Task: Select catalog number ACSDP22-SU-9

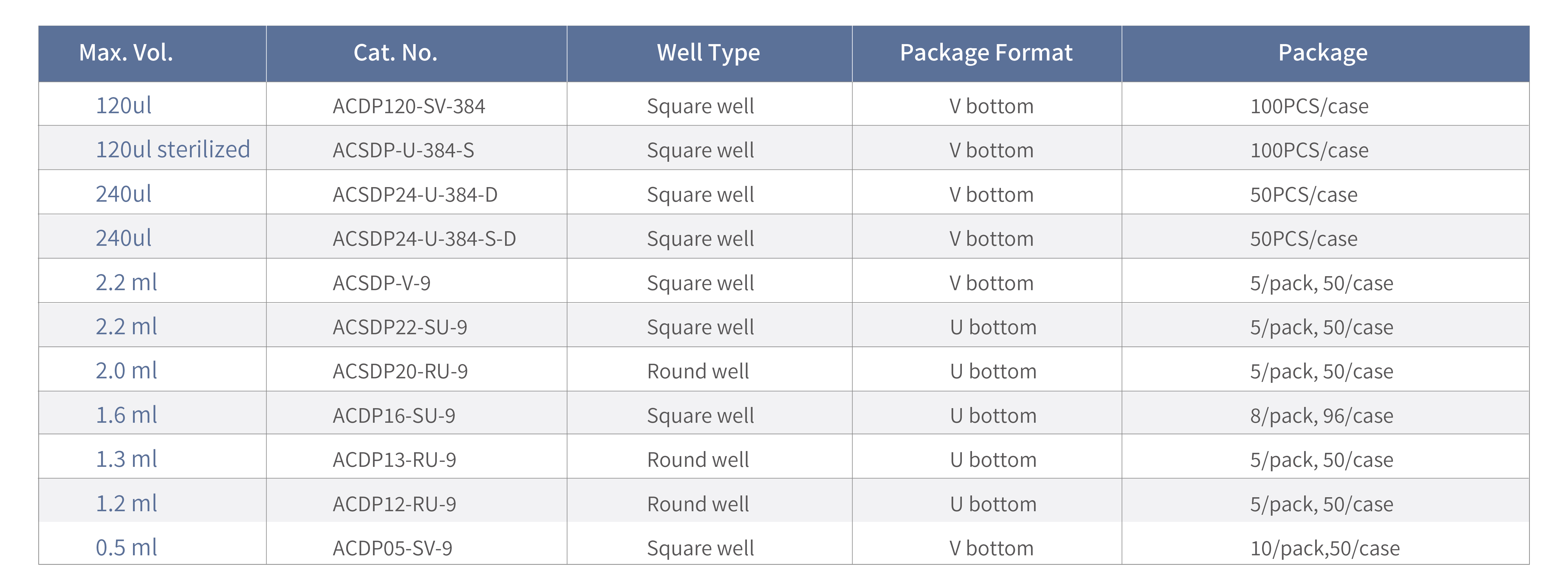Action: tap(400, 327)
